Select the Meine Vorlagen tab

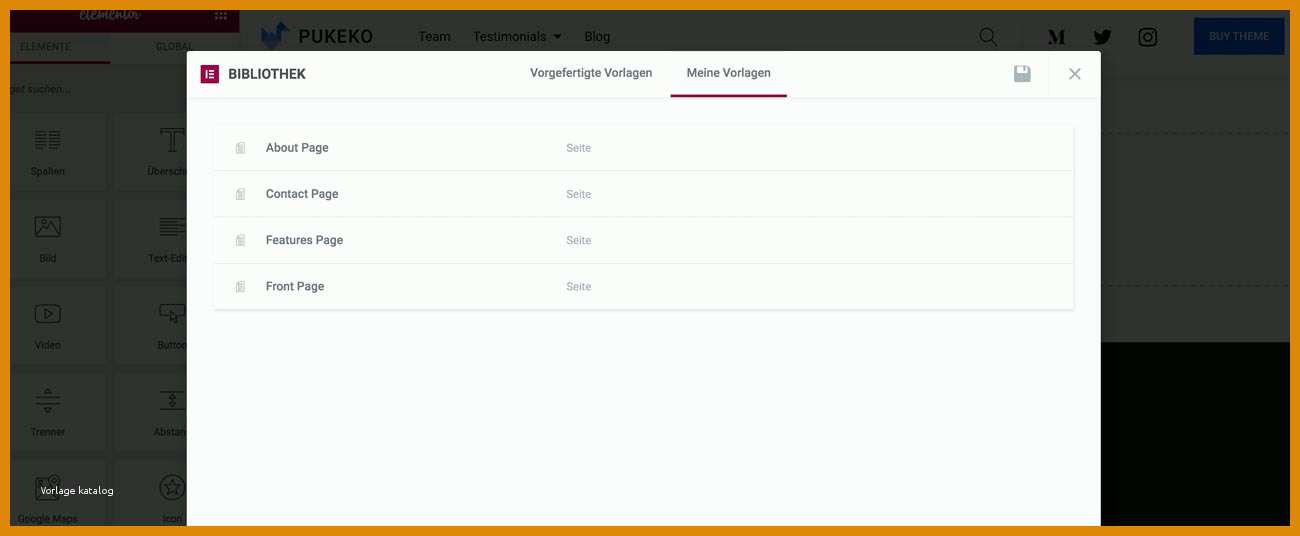pos(728,73)
